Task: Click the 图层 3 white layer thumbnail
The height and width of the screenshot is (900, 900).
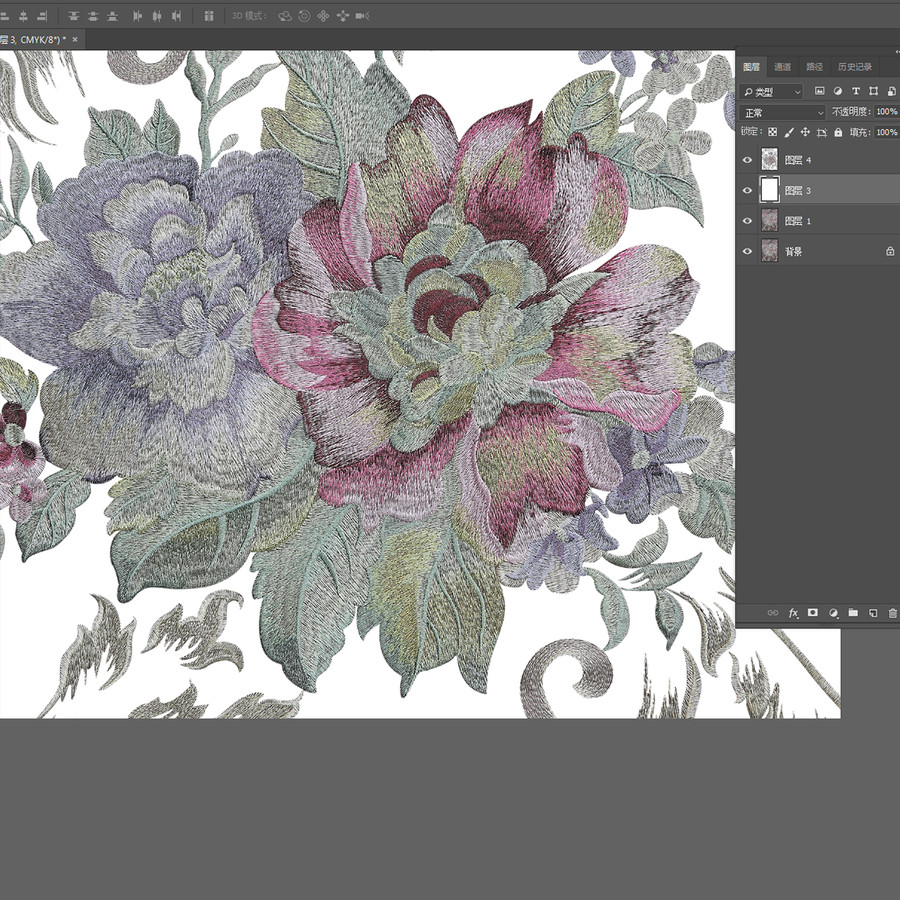Action: 769,190
